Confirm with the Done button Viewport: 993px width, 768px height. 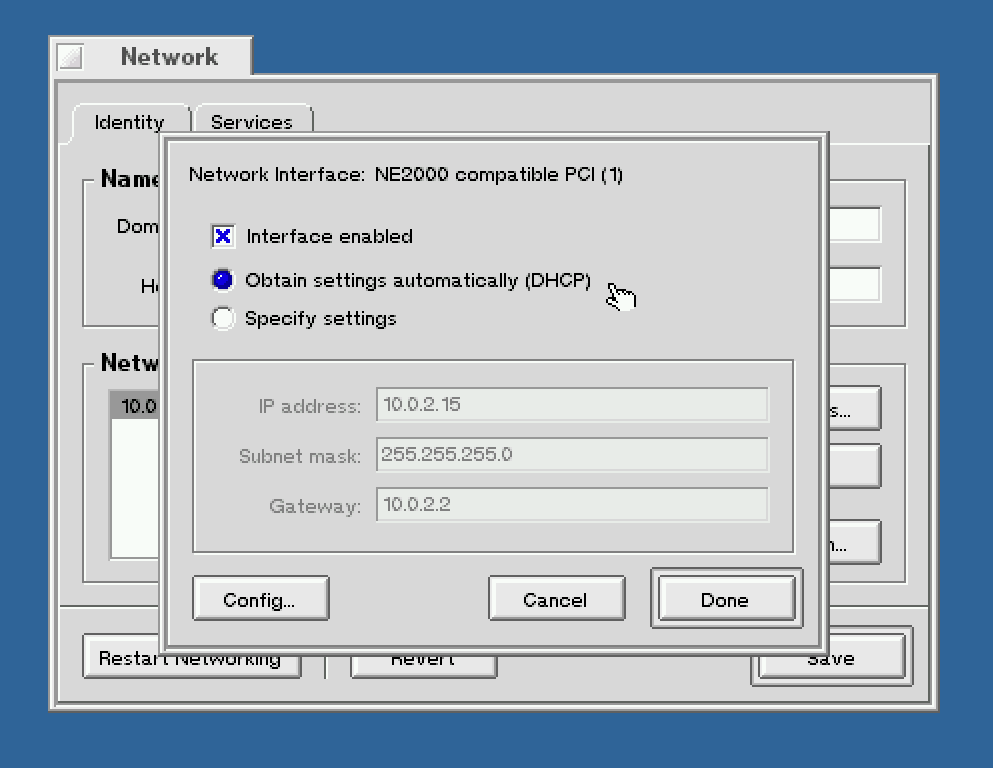coord(725,600)
